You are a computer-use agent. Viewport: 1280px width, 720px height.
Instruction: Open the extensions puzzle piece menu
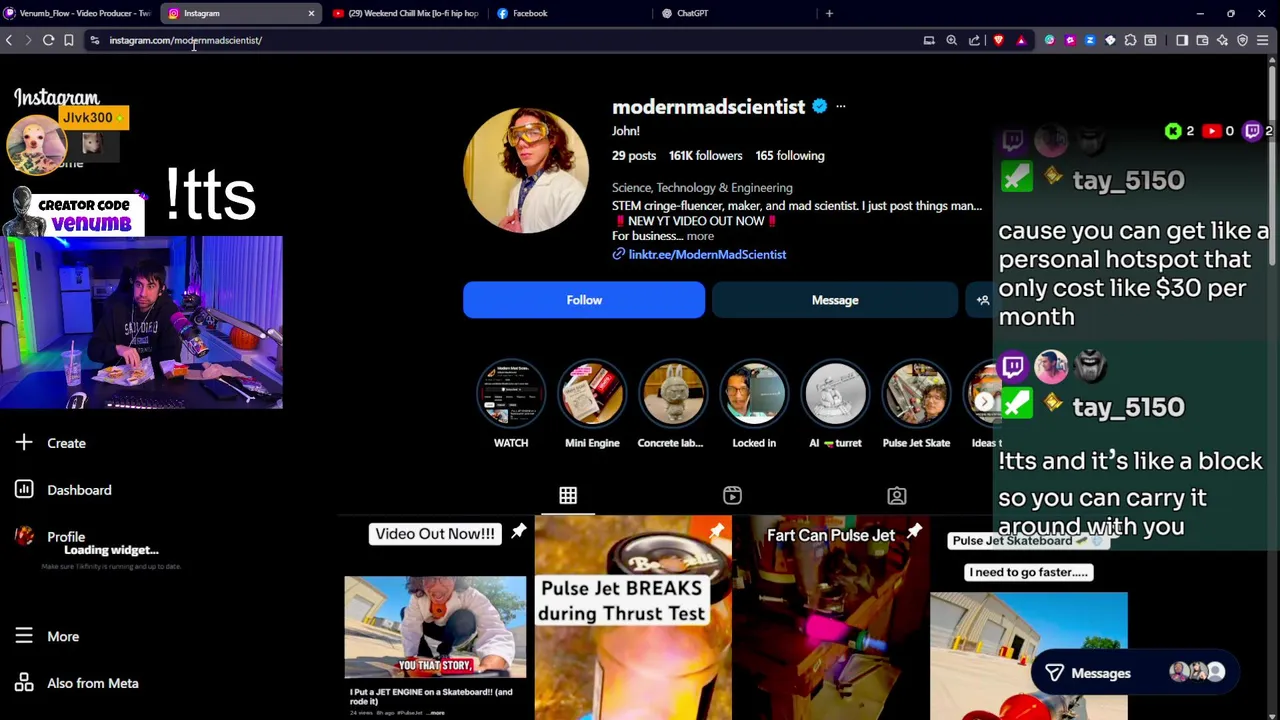tap(1130, 40)
